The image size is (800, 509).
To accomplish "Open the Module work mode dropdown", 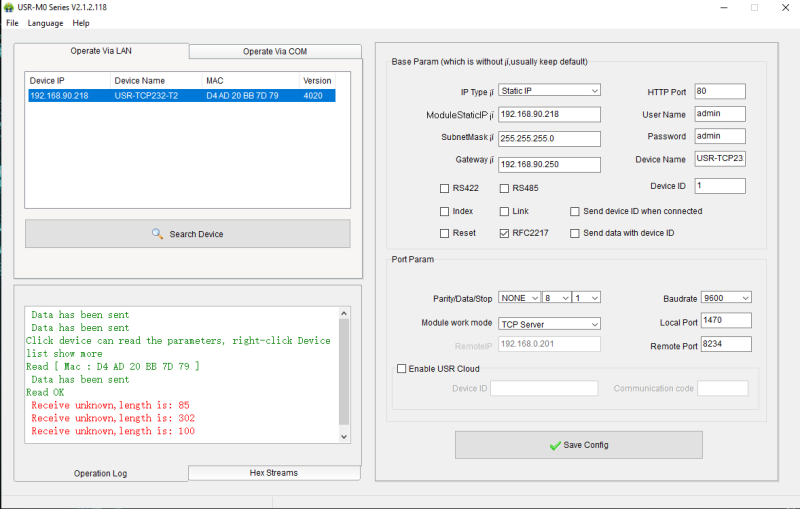I will pyautogui.click(x=549, y=324).
